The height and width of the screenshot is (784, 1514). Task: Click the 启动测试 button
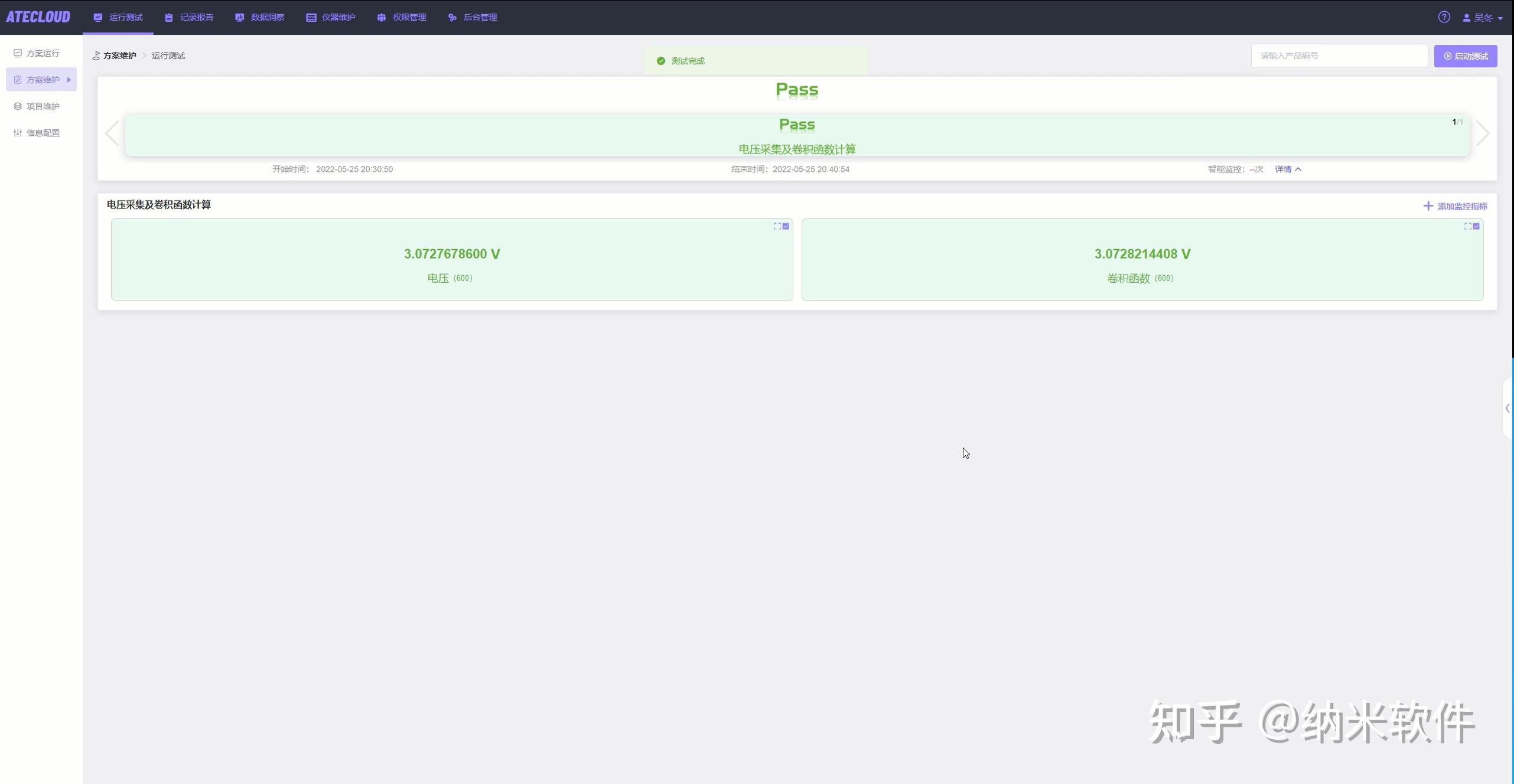coord(1465,56)
